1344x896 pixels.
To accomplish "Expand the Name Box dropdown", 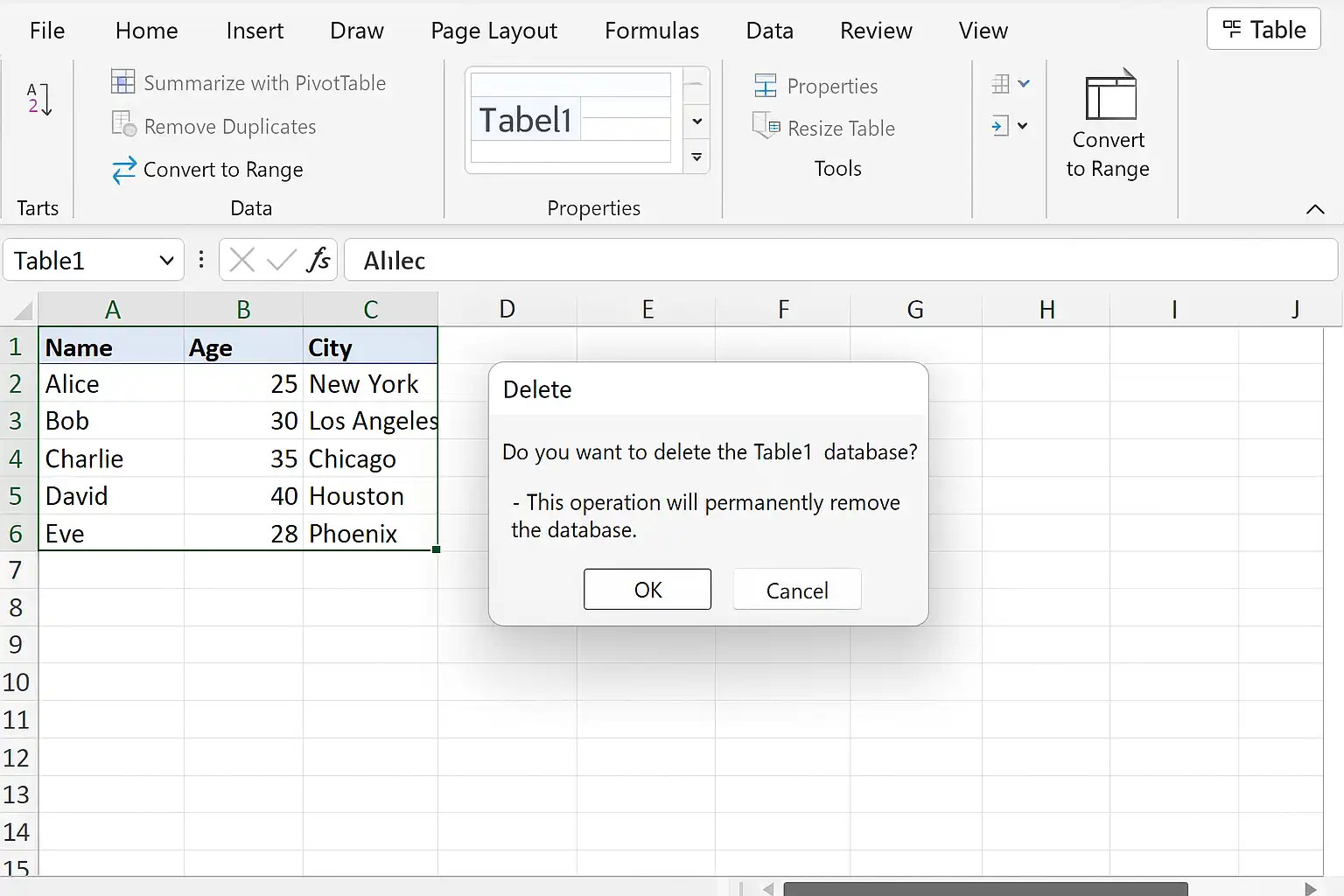I will (x=166, y=261).
